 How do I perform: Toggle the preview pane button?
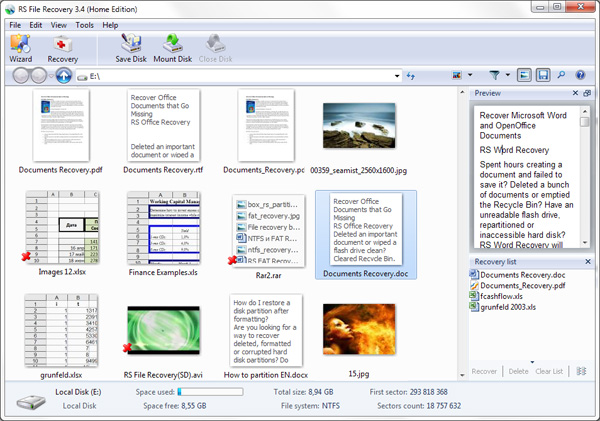coord(524,75)
